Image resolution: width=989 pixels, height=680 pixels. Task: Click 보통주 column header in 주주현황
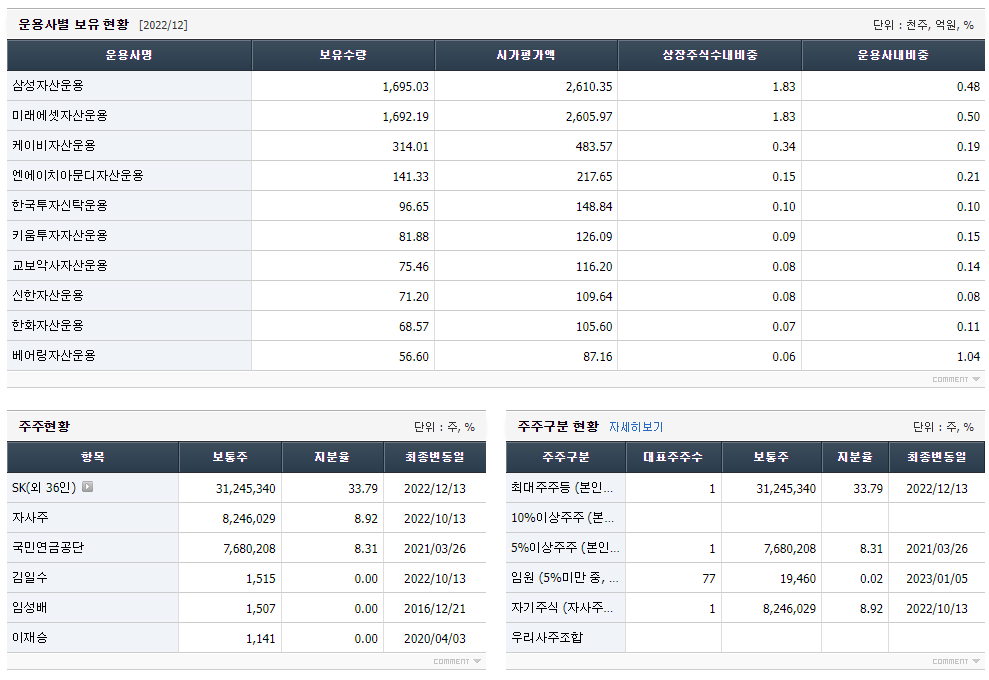pyautogui.click(x=230, y=457)
